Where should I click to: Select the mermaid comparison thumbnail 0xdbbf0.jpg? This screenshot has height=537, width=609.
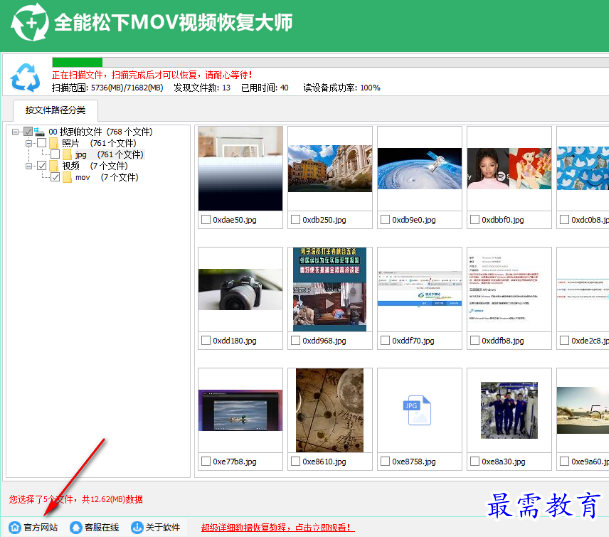pos(509,169)
